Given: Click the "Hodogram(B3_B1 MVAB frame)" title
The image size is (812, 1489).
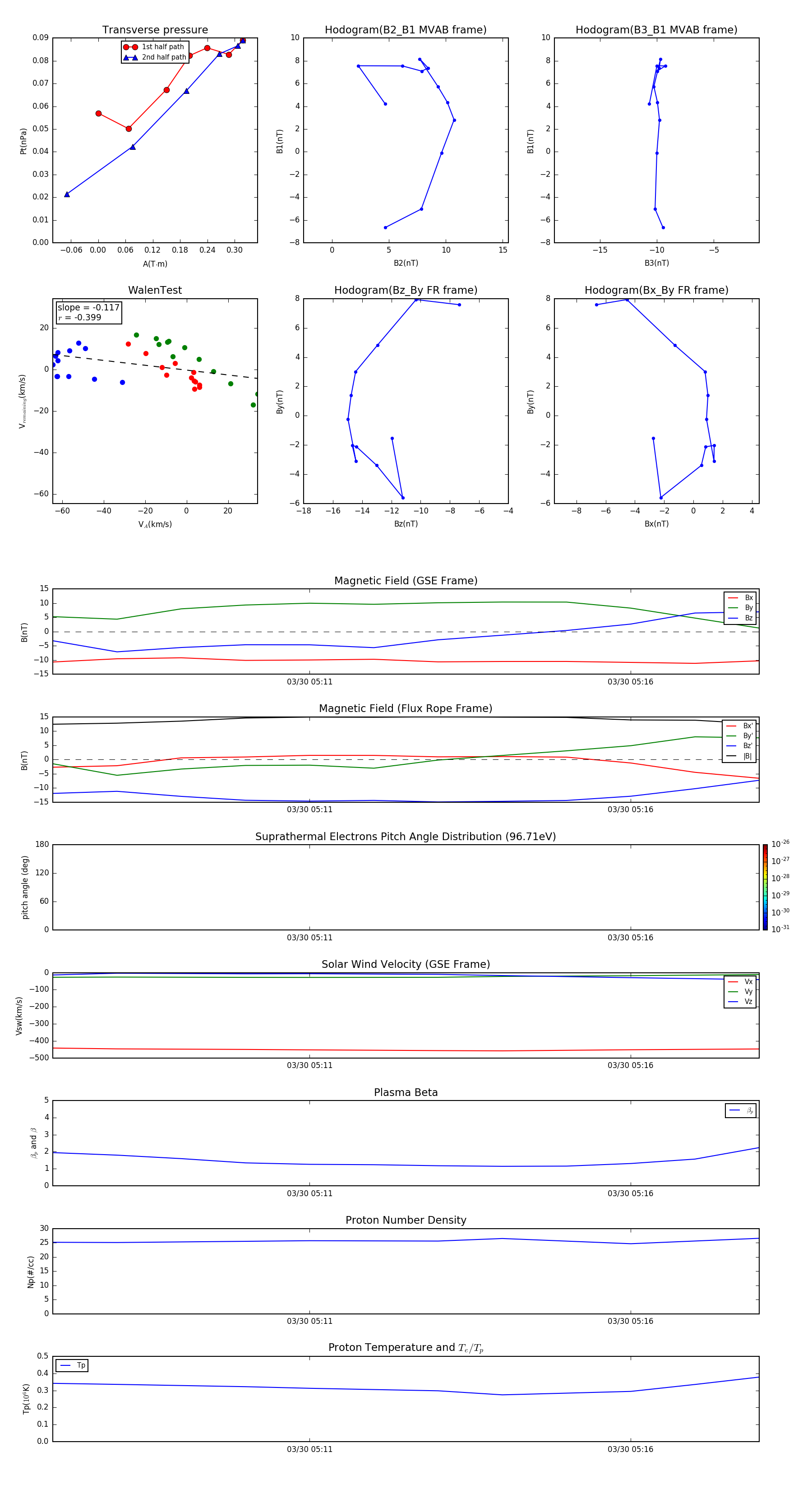Looking at the screenshot, I should coord(656,30).
